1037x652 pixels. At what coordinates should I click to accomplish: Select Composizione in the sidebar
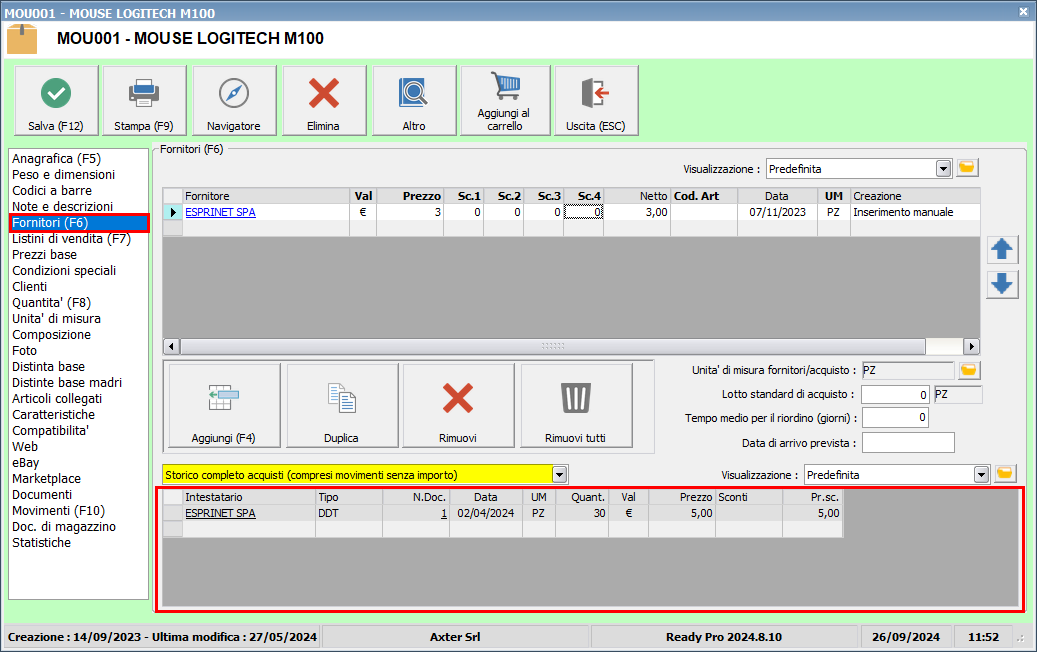coord(52,335)
